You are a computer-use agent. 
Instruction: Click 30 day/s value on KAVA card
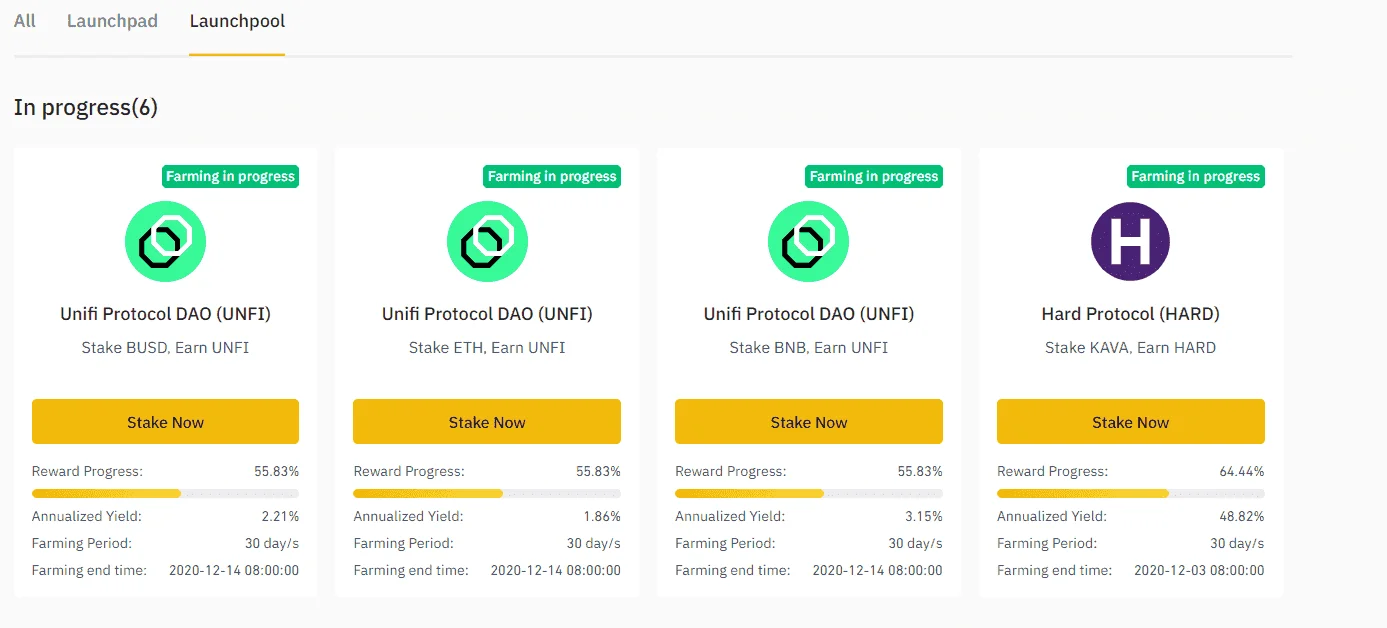coord(1238,544)
